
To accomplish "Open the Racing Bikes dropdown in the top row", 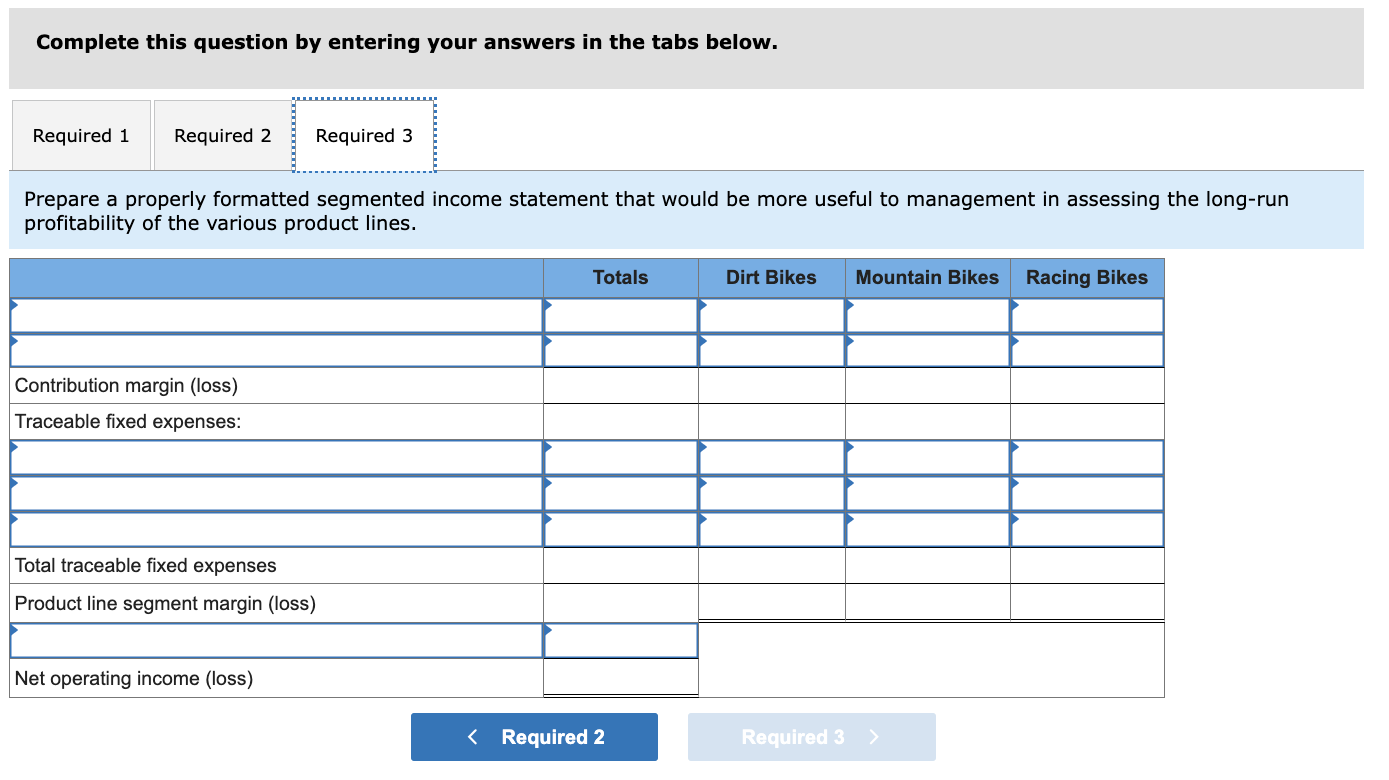I will pyautogui.click(x=1087, y=314).
